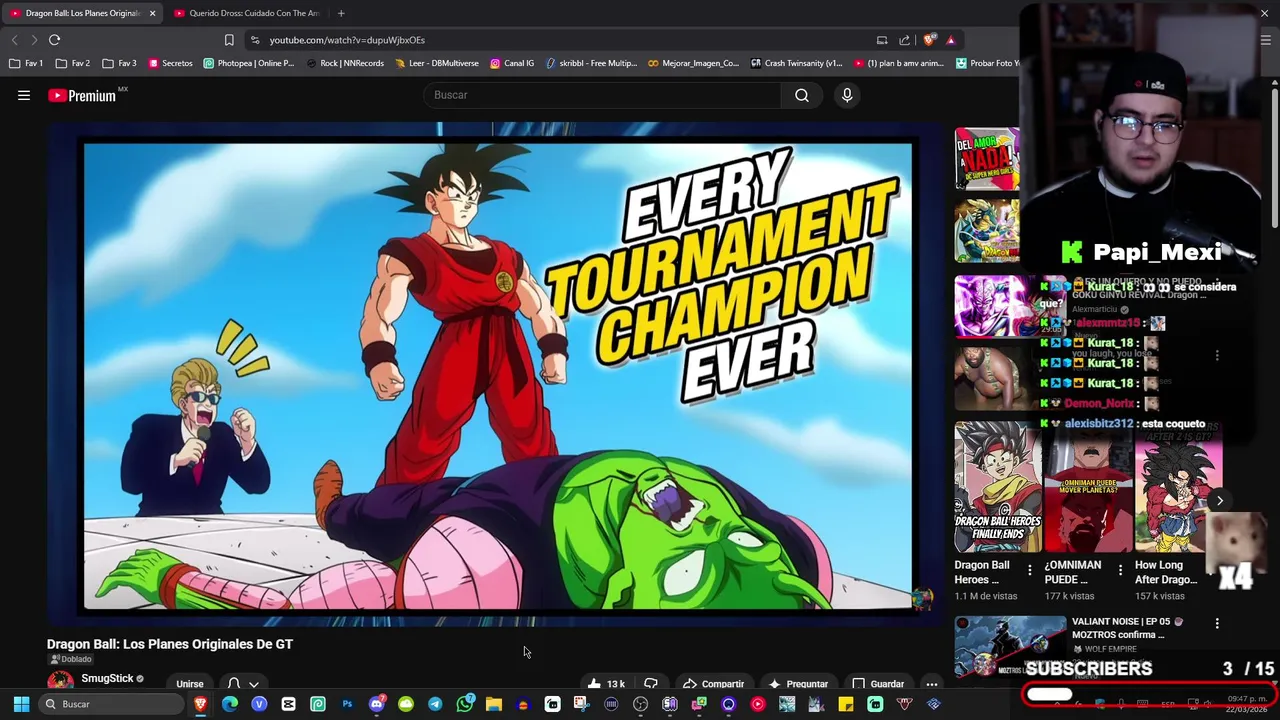1280x720 pixels.
Task: Open Telegram from the taskbar
Action: pos(435,704)
